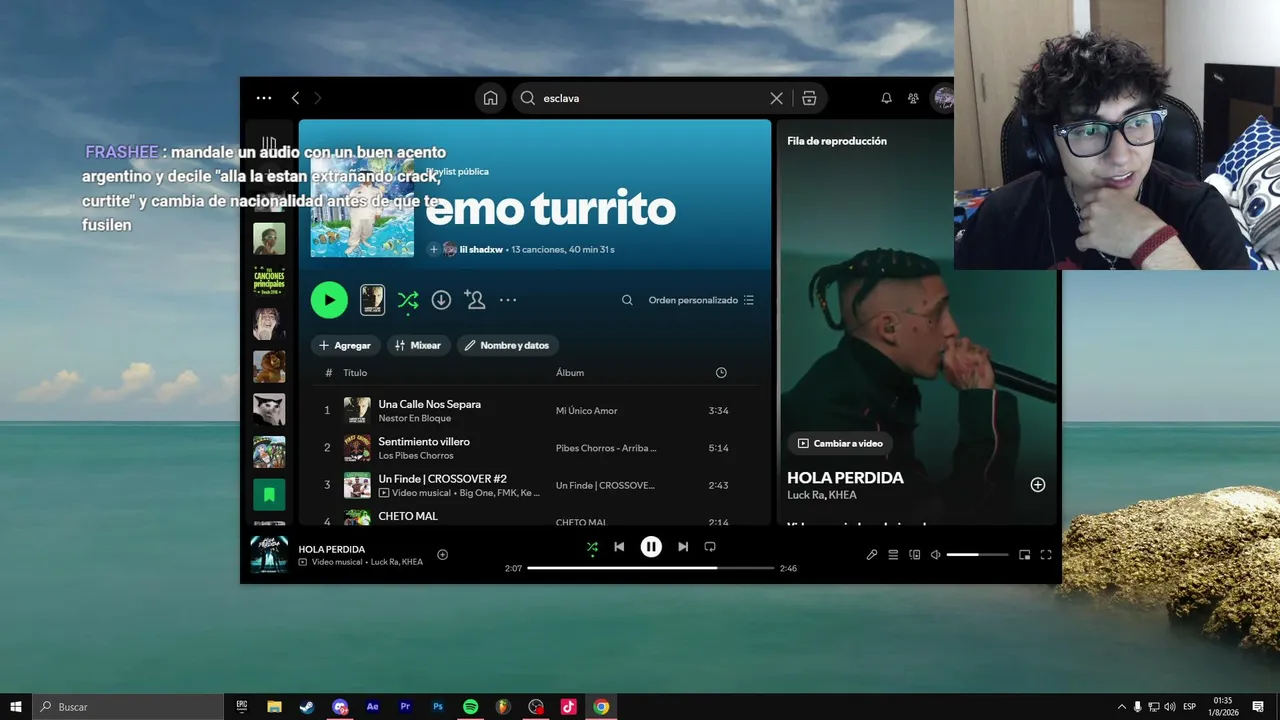This screenshot has height=720, width=1280.
Task: Open Steam from the taskbar
Action: point(307,707)
